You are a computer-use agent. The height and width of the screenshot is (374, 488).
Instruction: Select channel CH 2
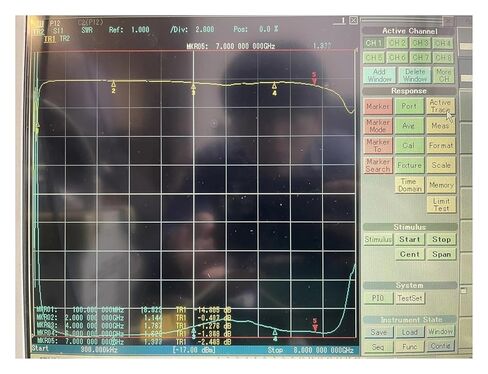coord(397,43)
